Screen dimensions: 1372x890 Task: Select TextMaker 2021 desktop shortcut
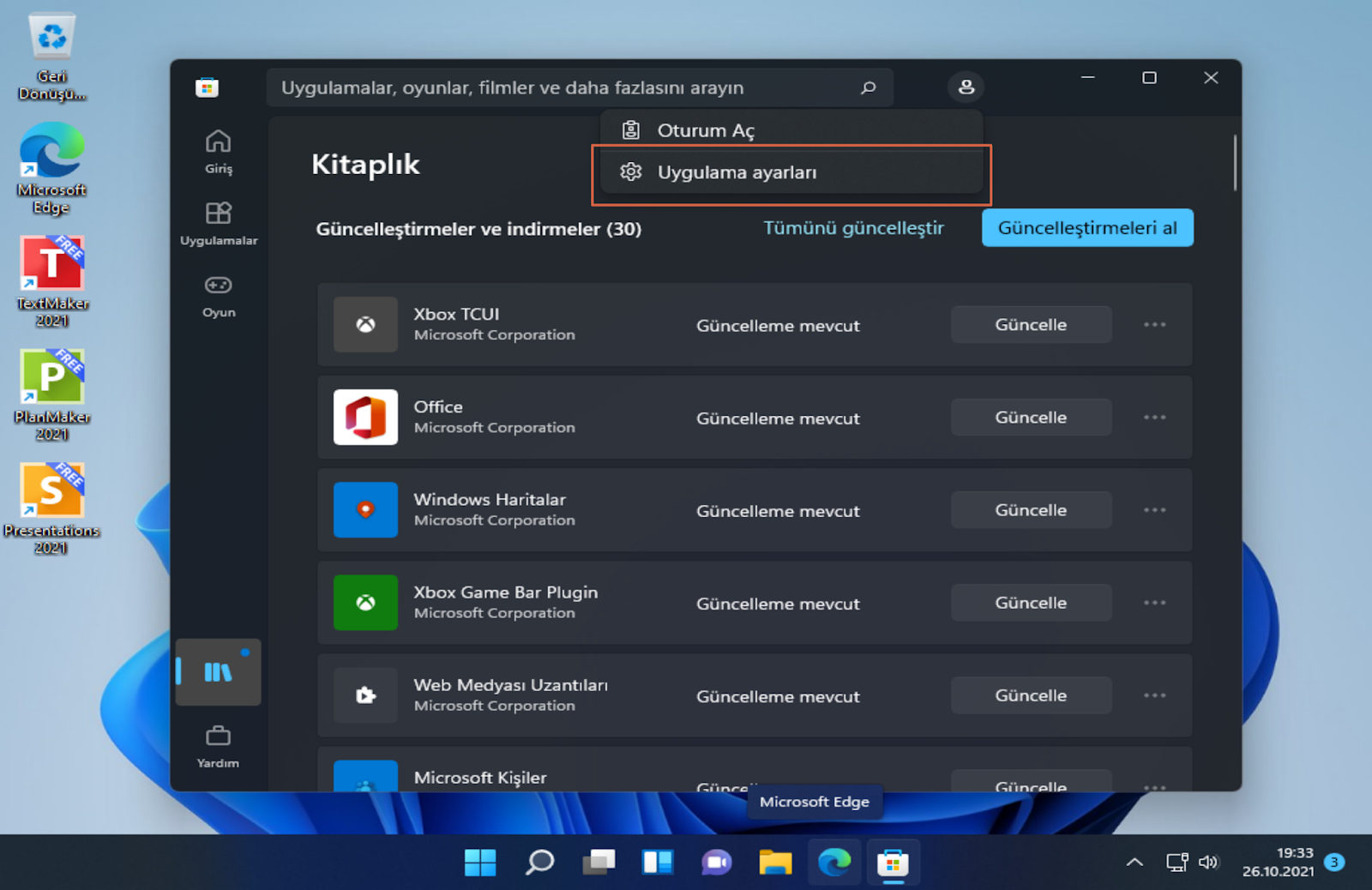52,282
